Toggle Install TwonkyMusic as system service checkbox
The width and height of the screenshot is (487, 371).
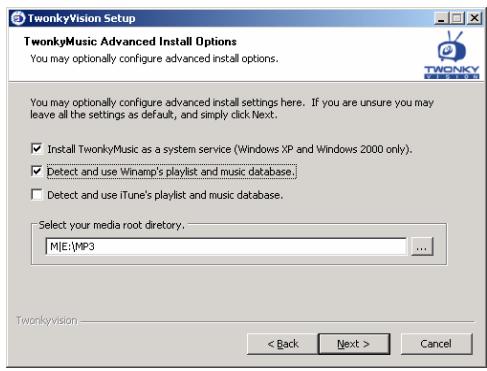[x=37, y=148]
